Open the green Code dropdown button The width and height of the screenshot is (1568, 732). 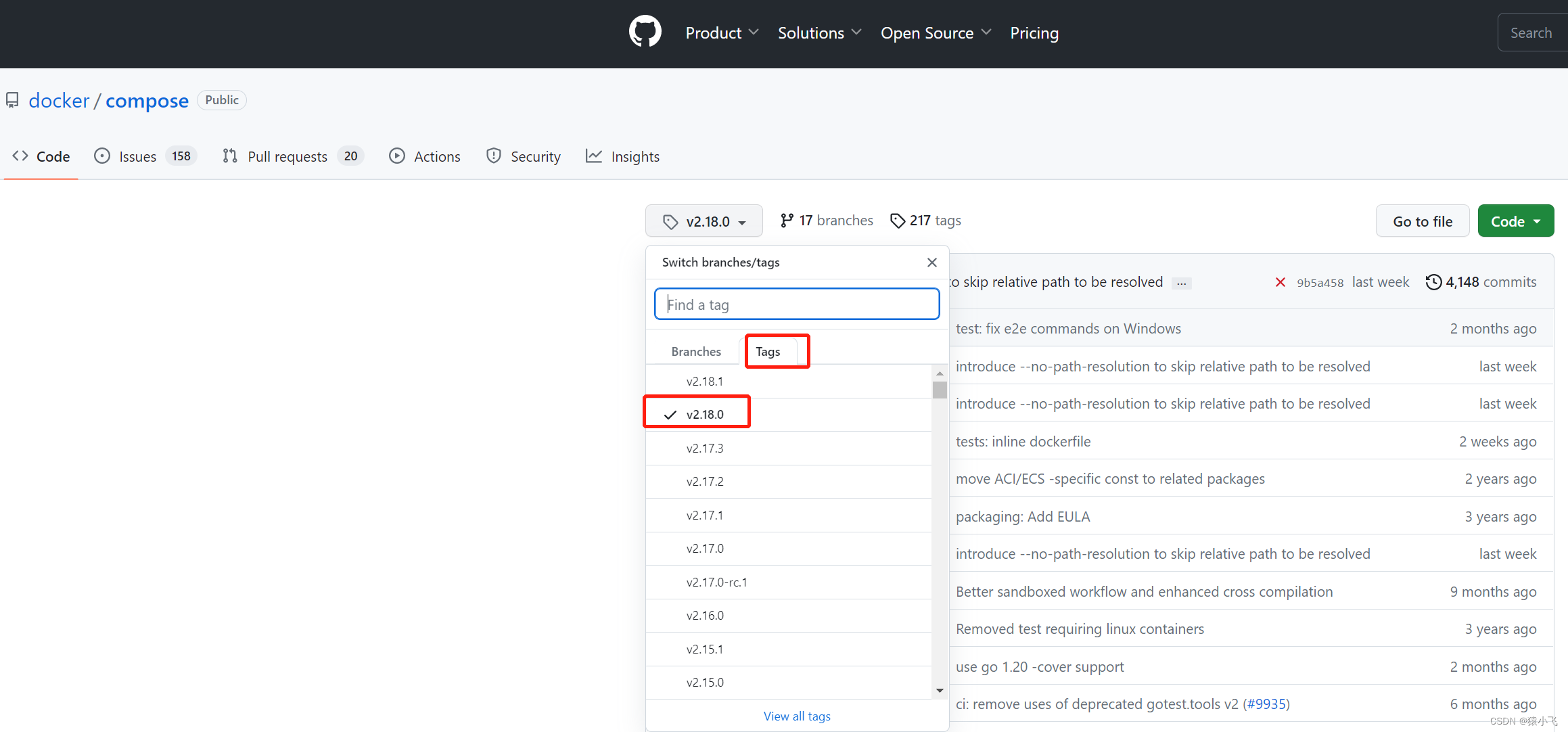click(x=1515, y=221)
